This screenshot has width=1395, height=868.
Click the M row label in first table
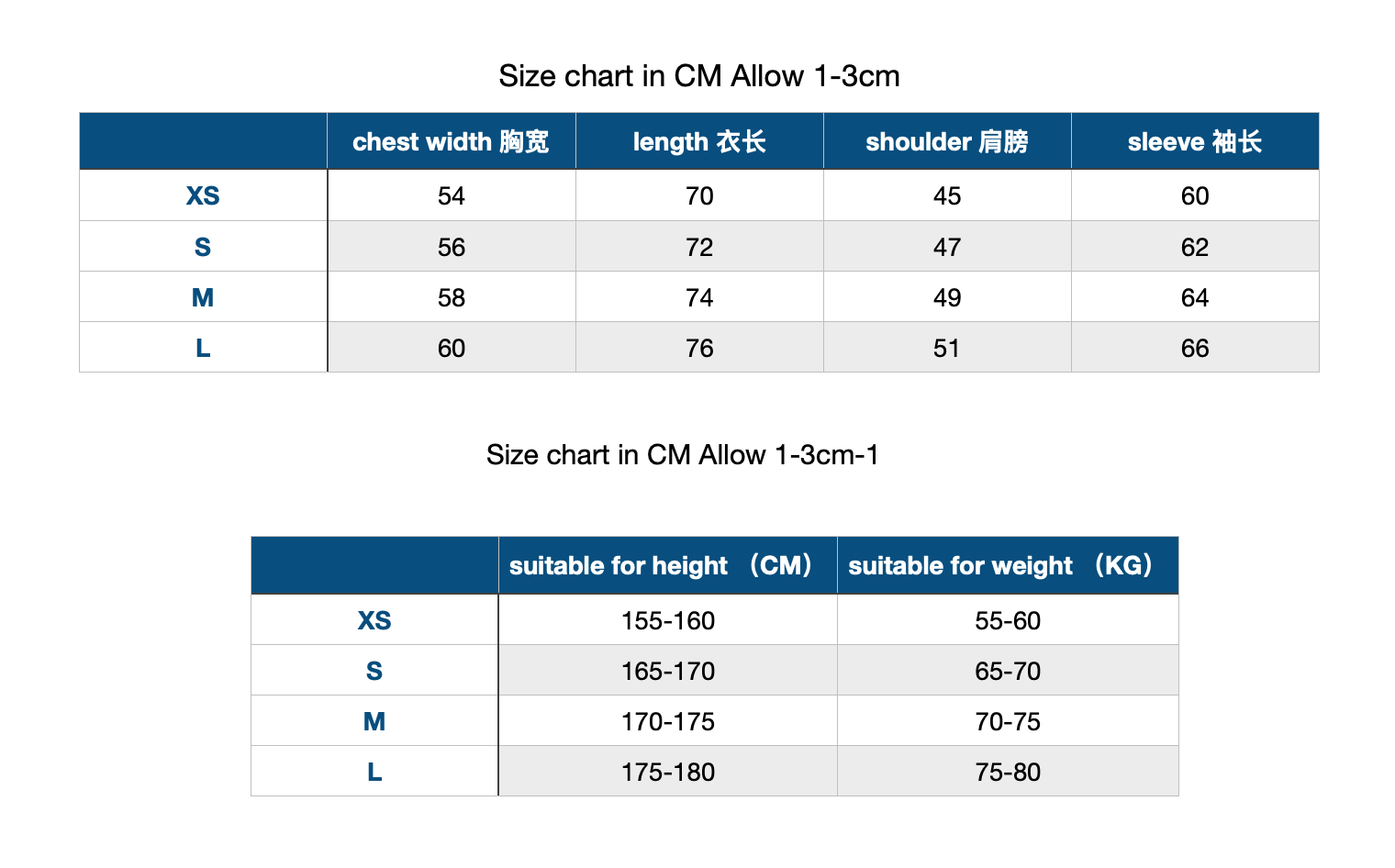click(203, 297)
